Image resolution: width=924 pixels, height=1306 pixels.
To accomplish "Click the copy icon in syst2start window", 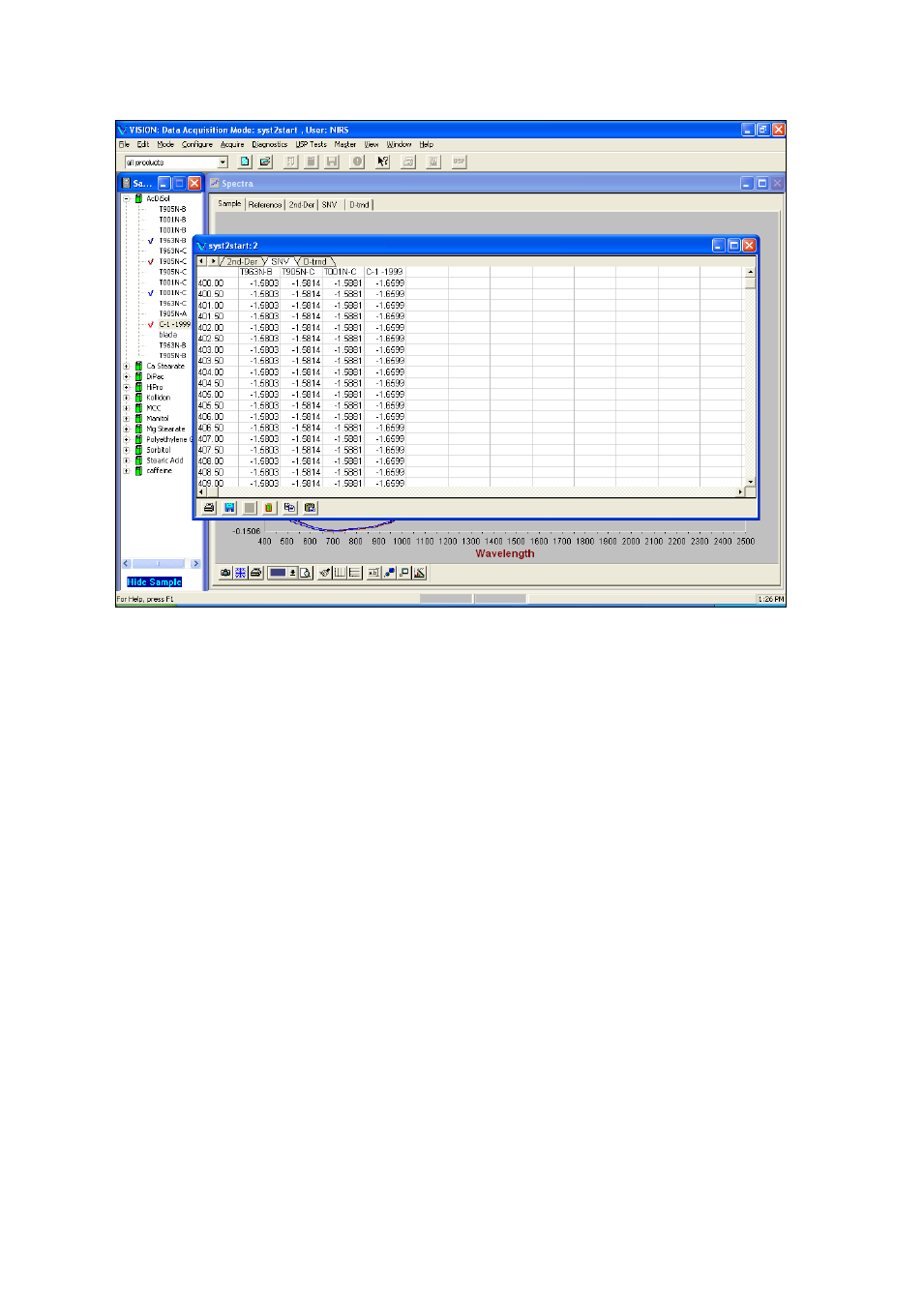I will coord(289,508).
